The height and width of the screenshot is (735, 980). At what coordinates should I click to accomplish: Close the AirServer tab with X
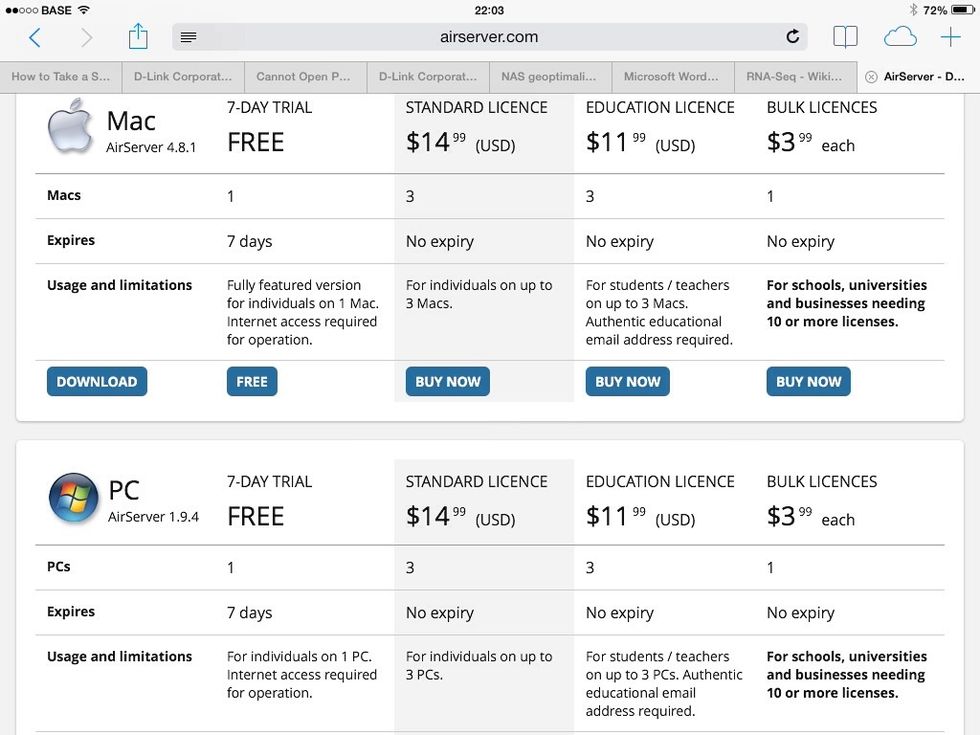point(870,77)
